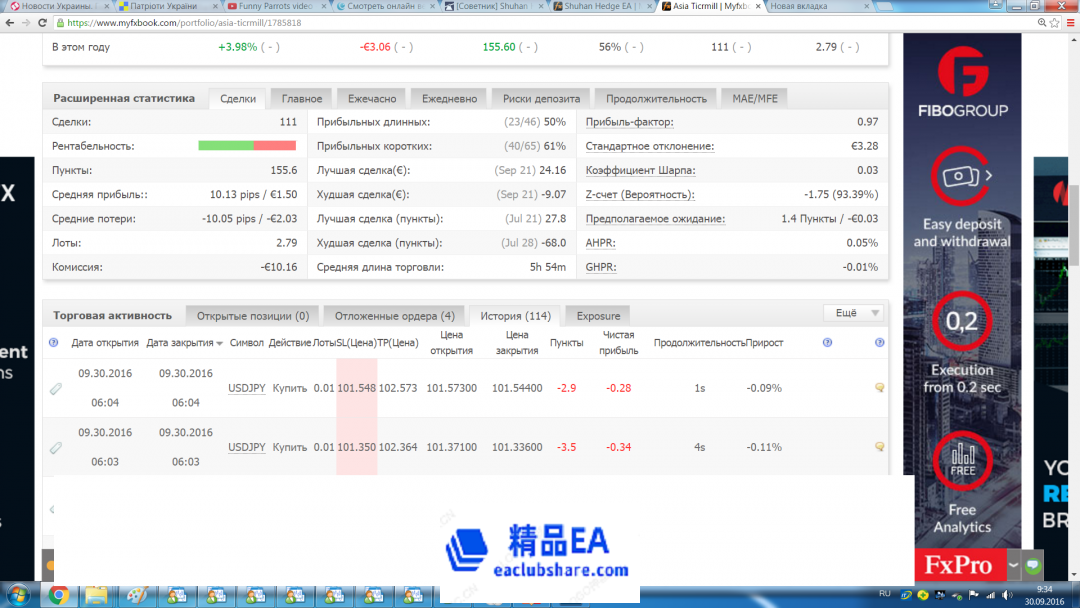This screenshot has width=1080, height=608.
Task: Click the Прибыль-фактор label link
Action: click(x=629, y=122)
